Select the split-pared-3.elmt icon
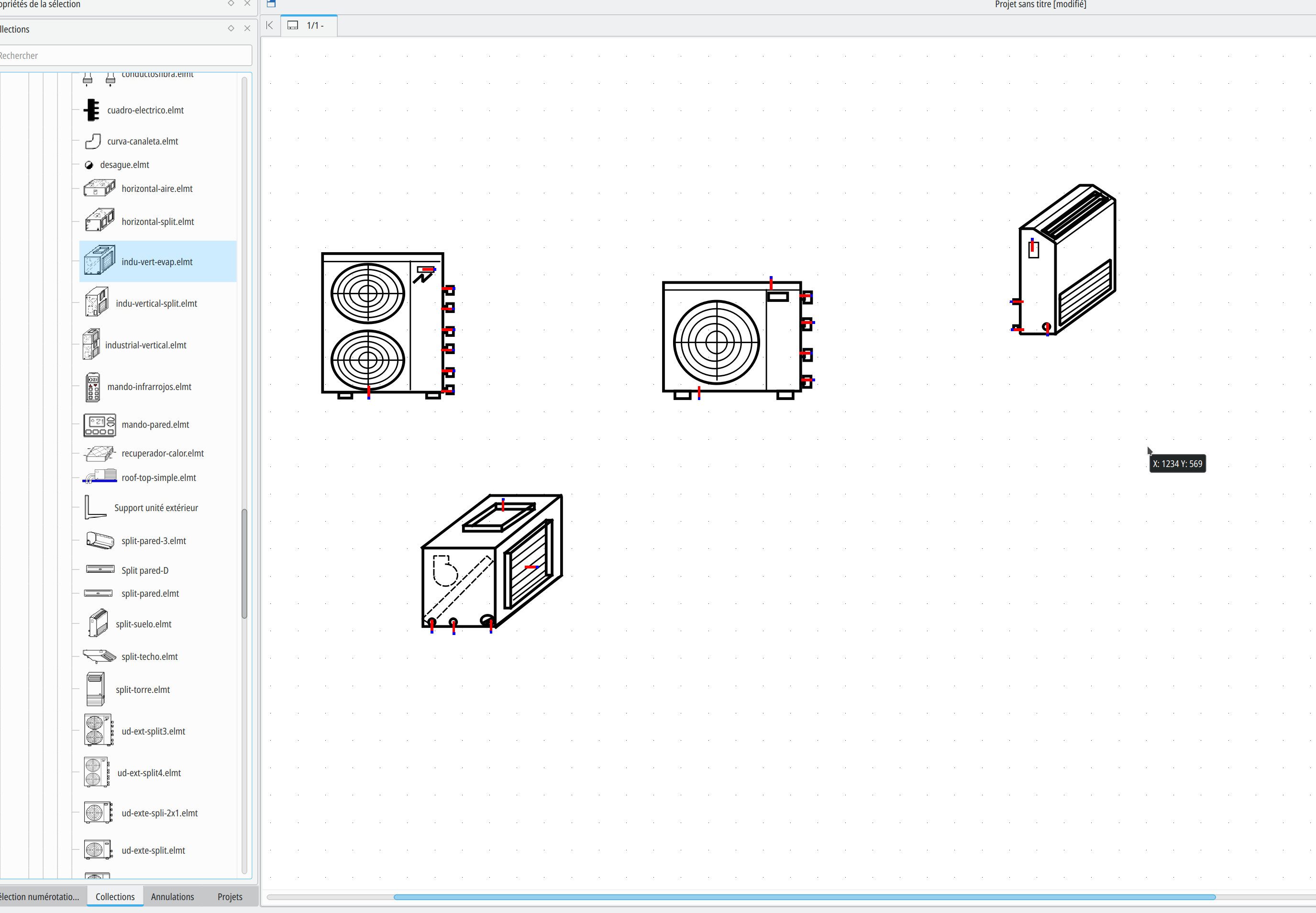Screen dimensions: 1316x913 100,540
